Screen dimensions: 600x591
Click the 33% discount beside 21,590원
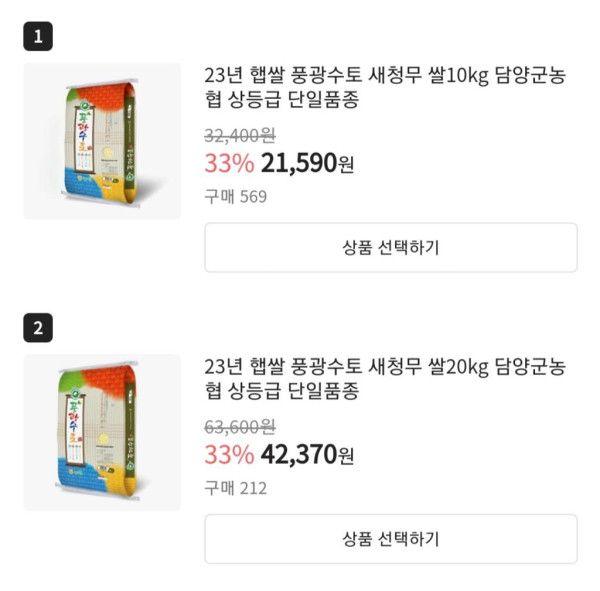tap(229, 163)
